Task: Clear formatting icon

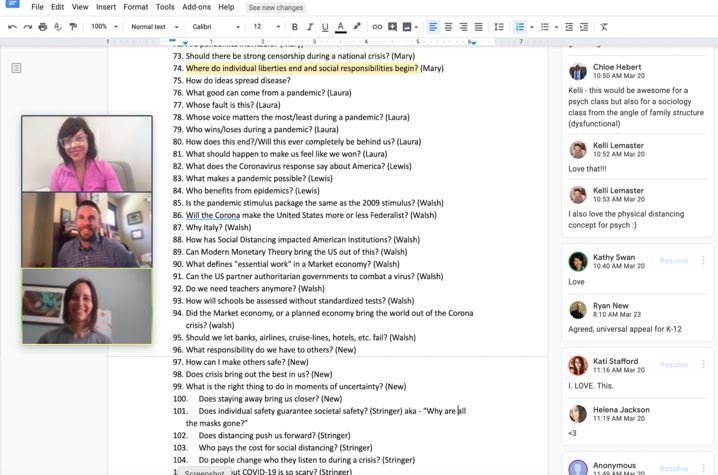Action: pos(604,27)
